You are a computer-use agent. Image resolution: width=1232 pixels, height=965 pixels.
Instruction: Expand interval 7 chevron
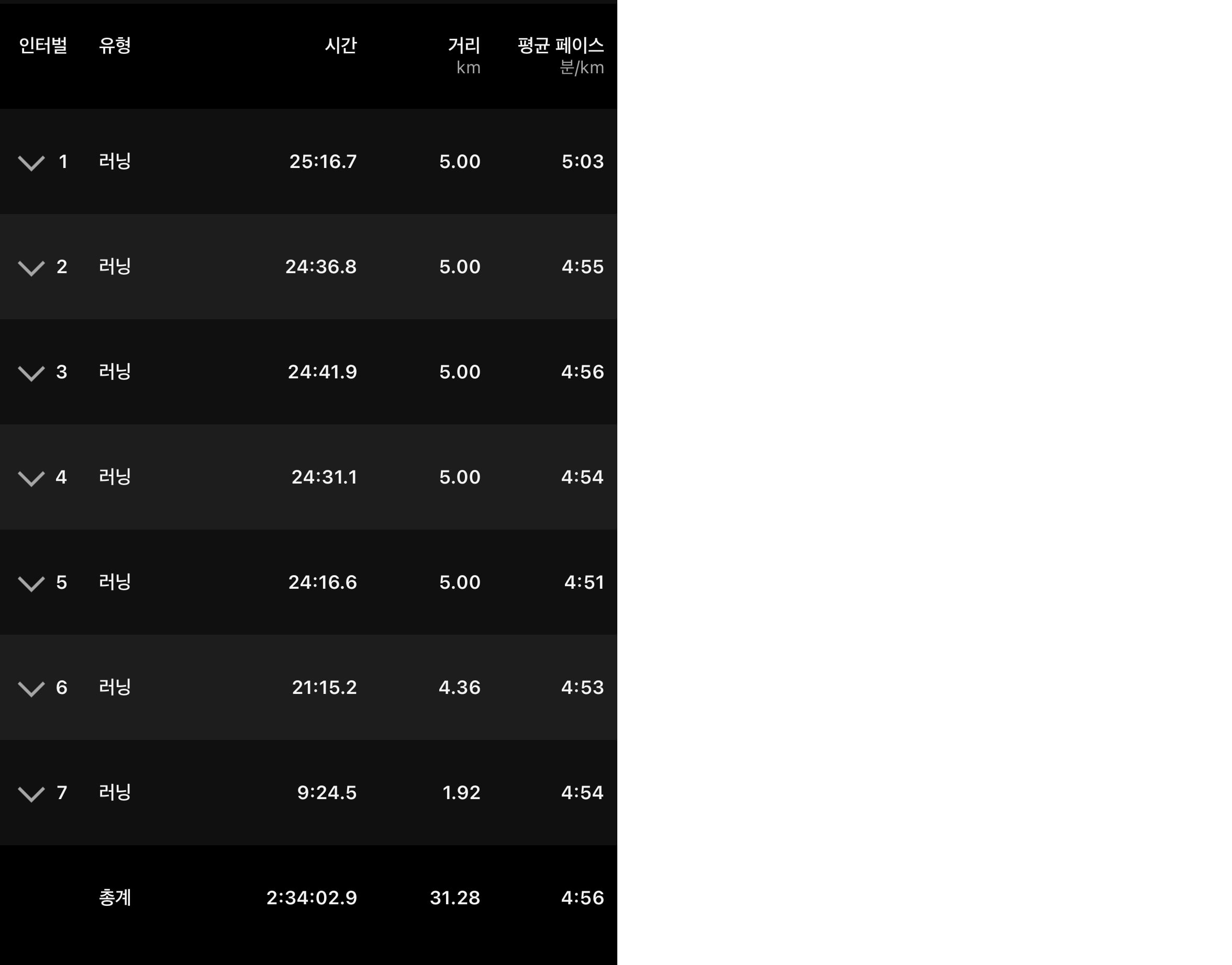coord(31,794)
